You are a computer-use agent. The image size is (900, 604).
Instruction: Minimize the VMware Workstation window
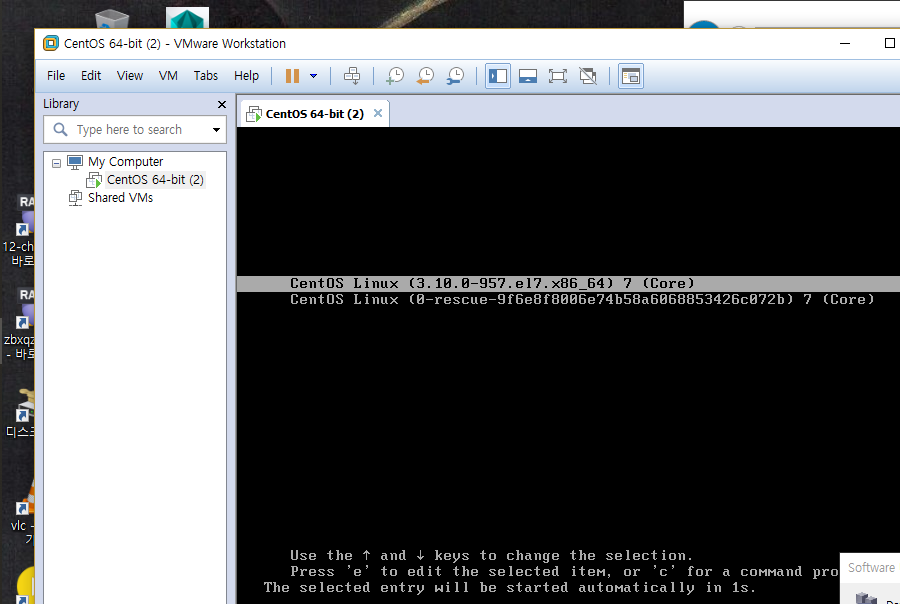point(845,44)
